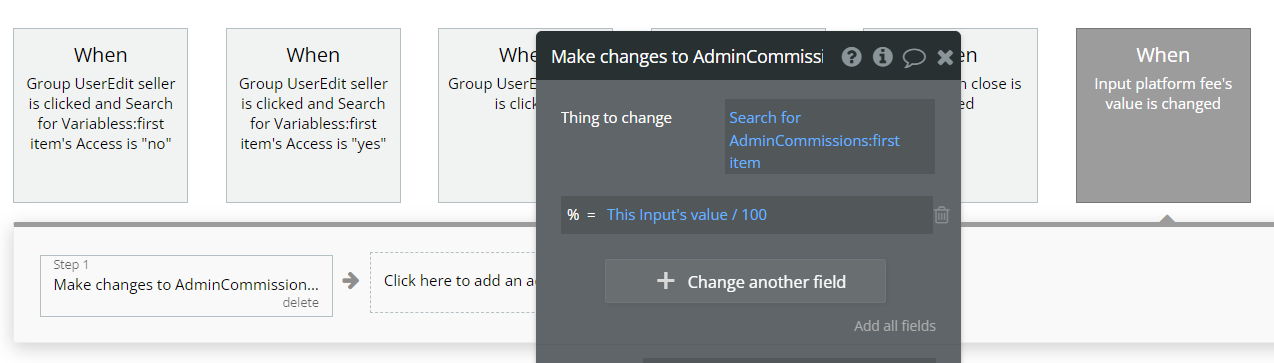Select the event ending with "close is" clicked
Screen dimensions: 1274x363
click(999, 115)
